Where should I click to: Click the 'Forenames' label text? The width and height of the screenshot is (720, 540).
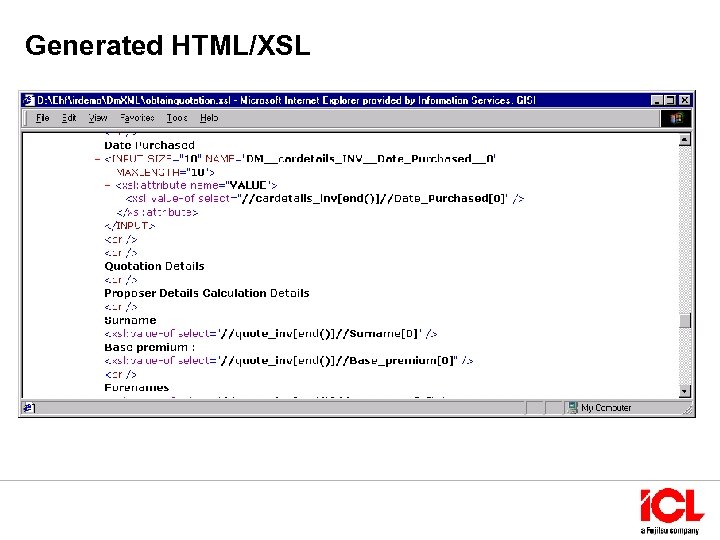[x=137, y=388]
